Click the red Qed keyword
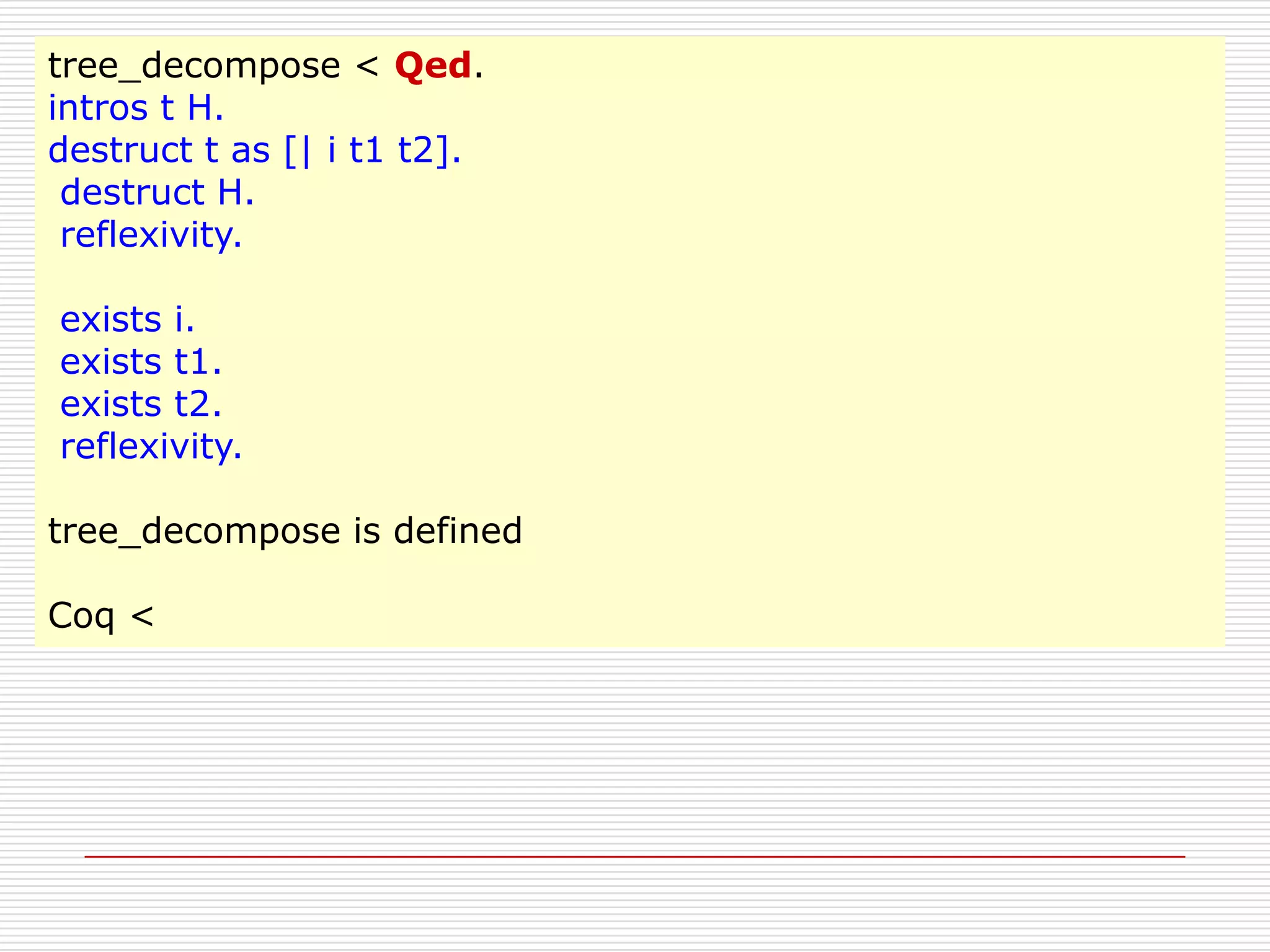Screen dimensions: 1270x952 pyautogui.click(x=433, y=66)
